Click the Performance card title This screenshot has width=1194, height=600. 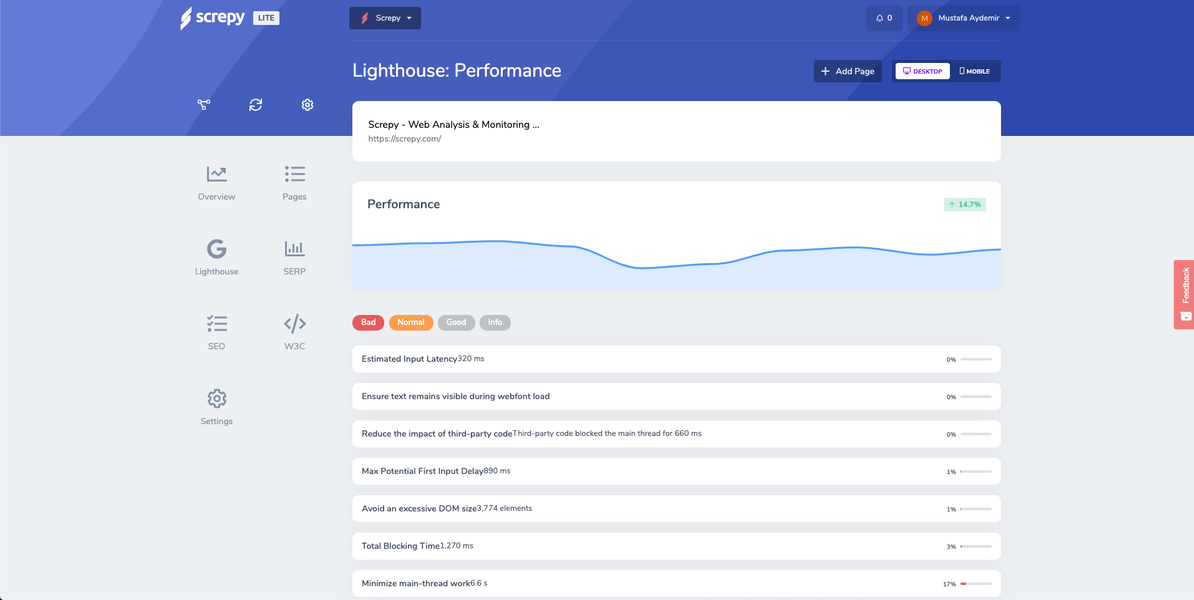[404, 204]
